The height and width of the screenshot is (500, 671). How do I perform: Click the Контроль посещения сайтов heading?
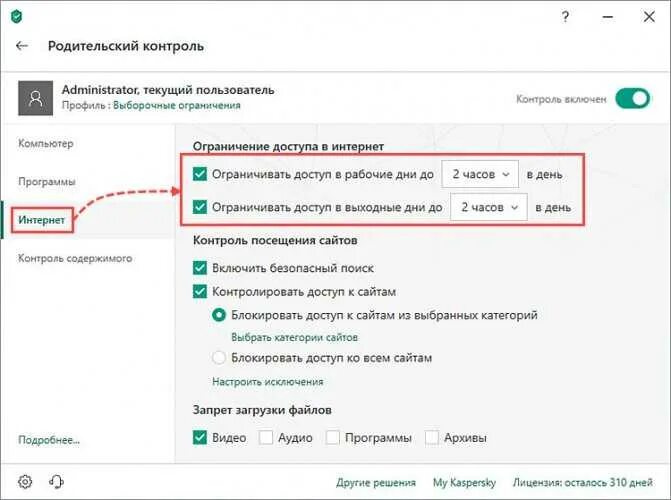(x=275, y=240)
